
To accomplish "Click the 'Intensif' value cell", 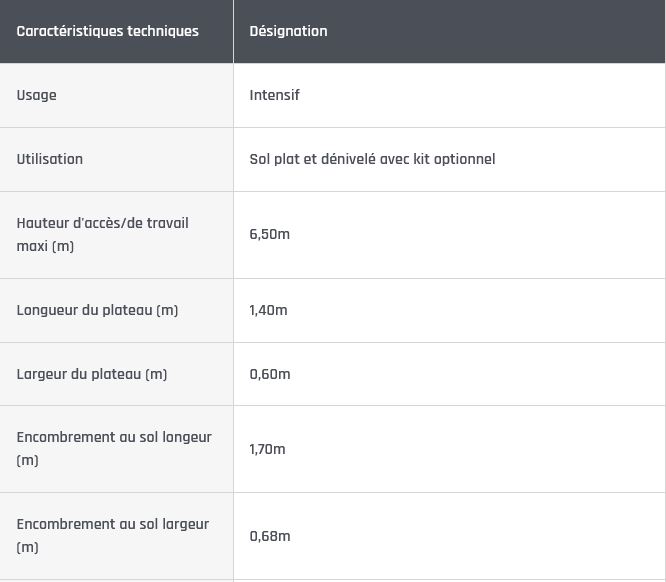I will (x=274, y=95).
